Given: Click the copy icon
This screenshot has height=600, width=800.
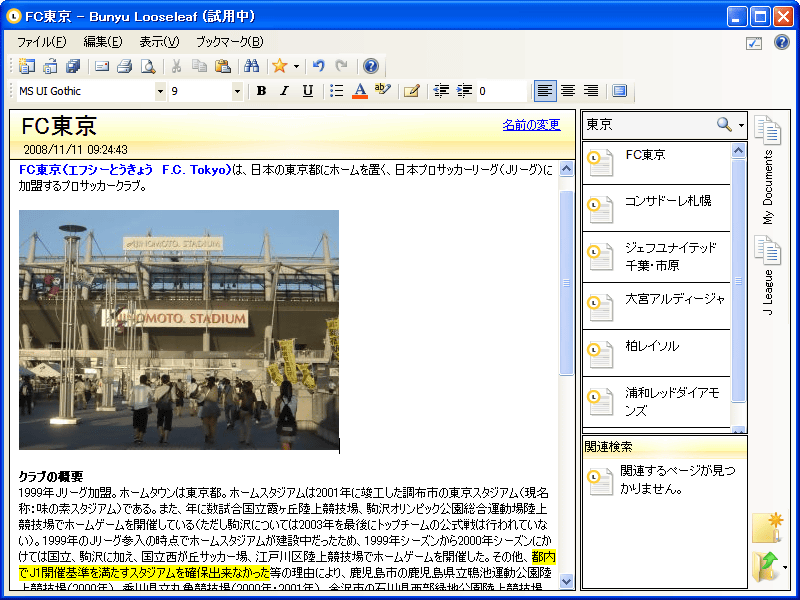Looking at the screenshot, I should coord(199,66).
